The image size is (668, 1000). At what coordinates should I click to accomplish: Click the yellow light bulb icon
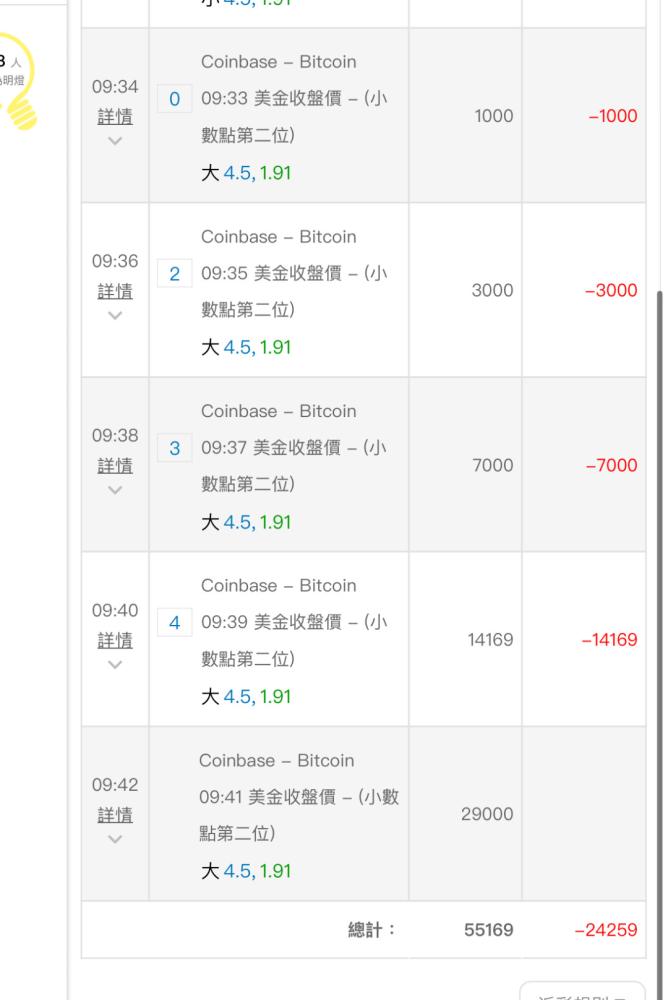click(x=18, y=82)
